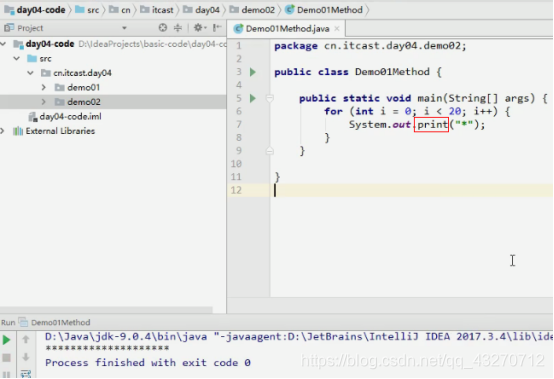This screenshot has width=554, height=379.
Task: Collapse the main method fold marker on line 5
Action: click(x=270, y=98)
